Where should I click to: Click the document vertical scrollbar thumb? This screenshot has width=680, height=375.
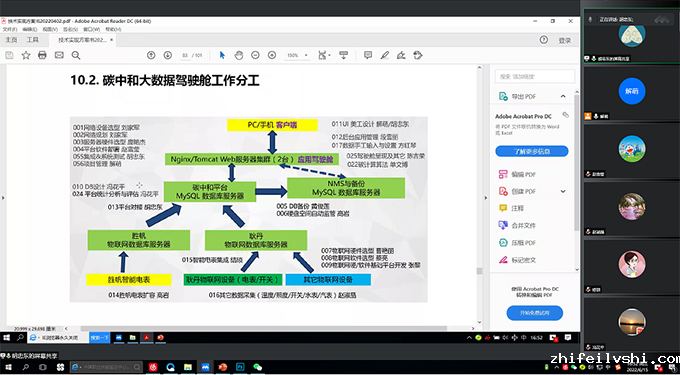(479, 271)
